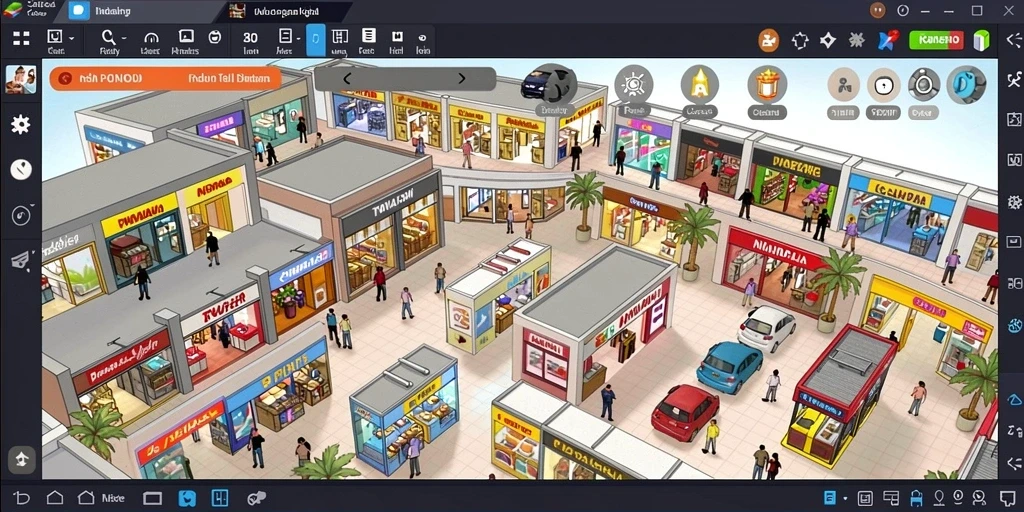Click the grid layout icon beside blue button
Viewport: 1024px width, 512px height.
(340, 37)
